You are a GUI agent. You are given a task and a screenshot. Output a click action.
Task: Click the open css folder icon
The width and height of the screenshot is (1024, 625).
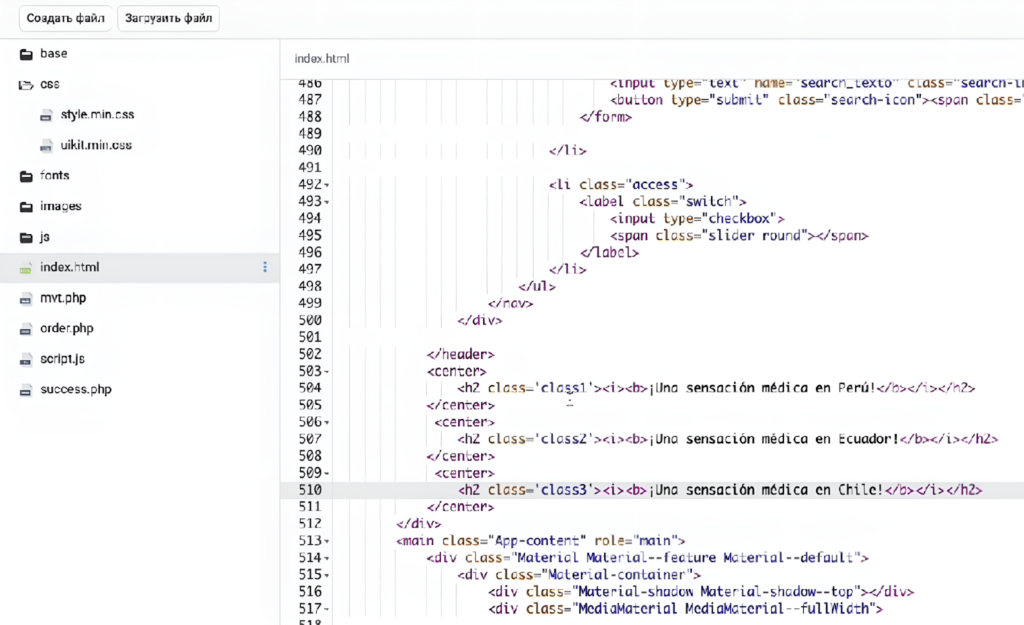(x=26, y=85)
